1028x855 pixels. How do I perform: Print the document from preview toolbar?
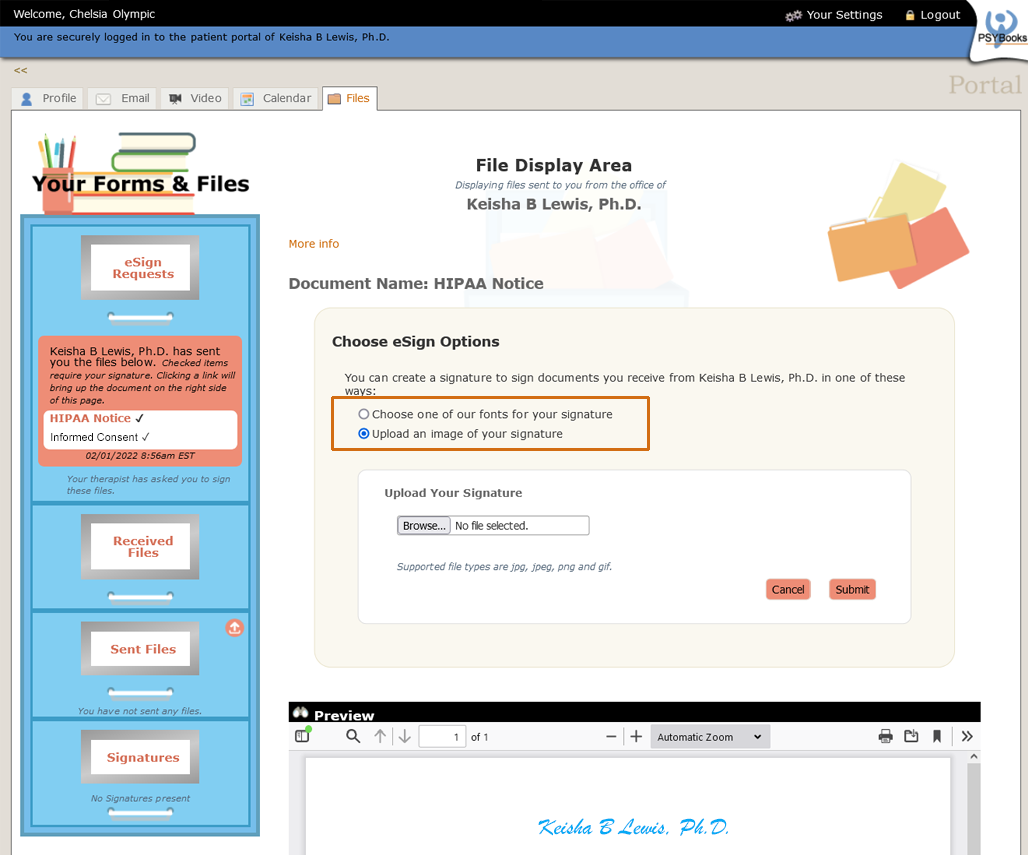[885, 736]
